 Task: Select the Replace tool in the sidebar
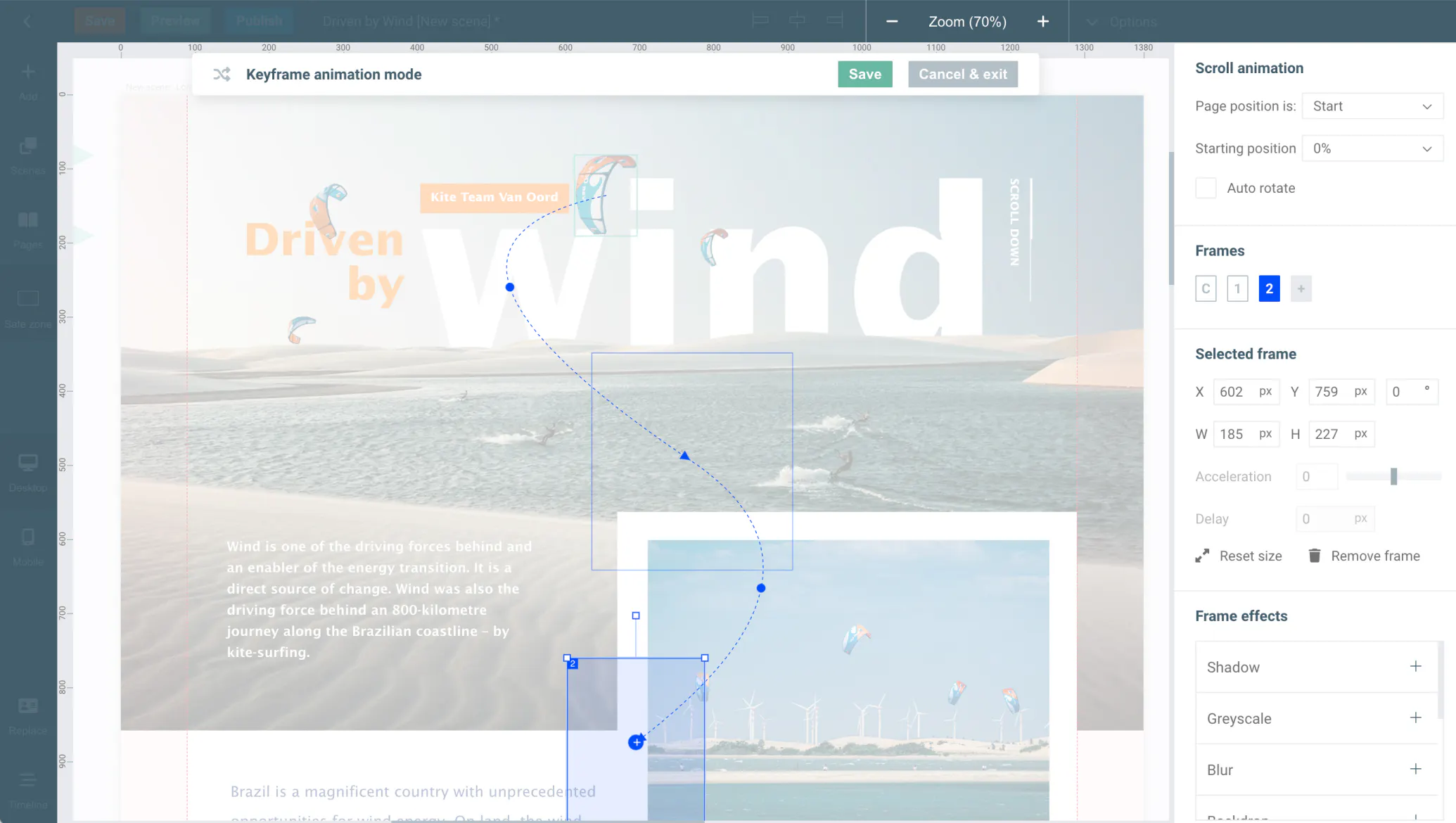pos(28,715)
